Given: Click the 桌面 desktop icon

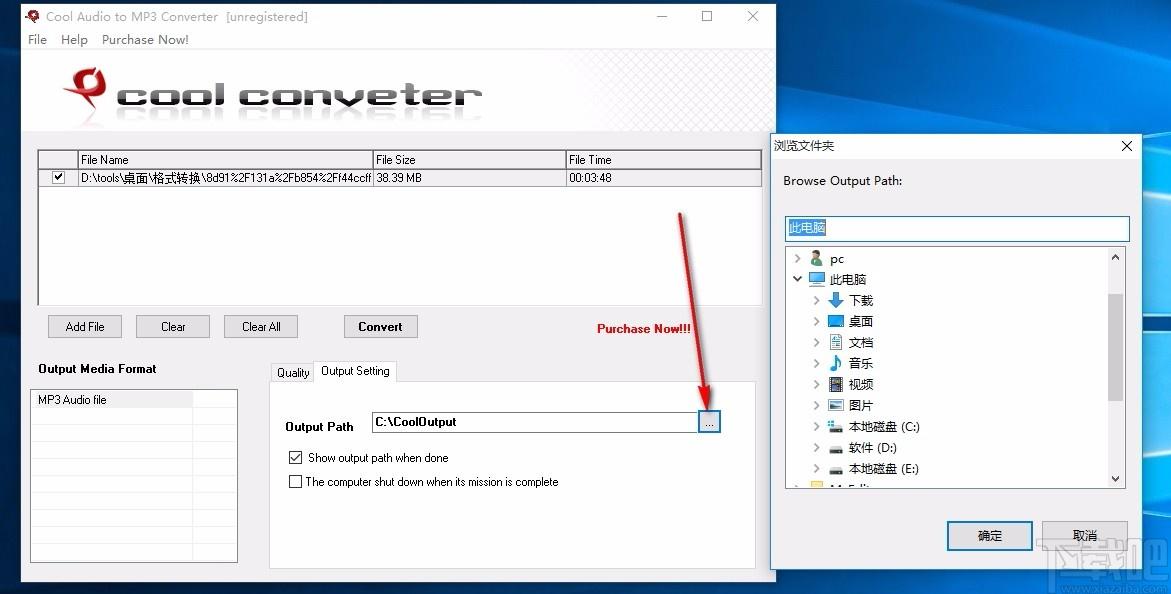Looking at the screenshot, I should pyautogui.click(x=836, y=321).
